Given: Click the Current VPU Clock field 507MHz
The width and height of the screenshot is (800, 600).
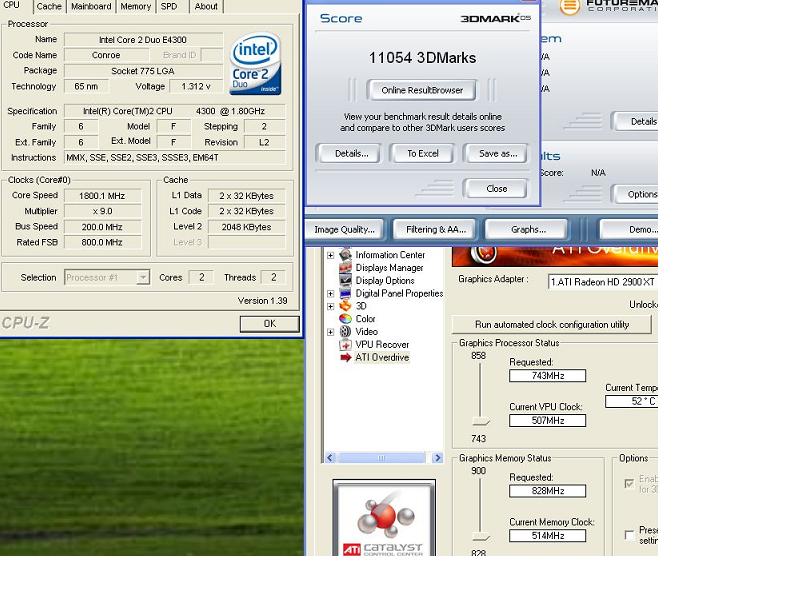Looking at the screenshot, I should click(547, 420).
